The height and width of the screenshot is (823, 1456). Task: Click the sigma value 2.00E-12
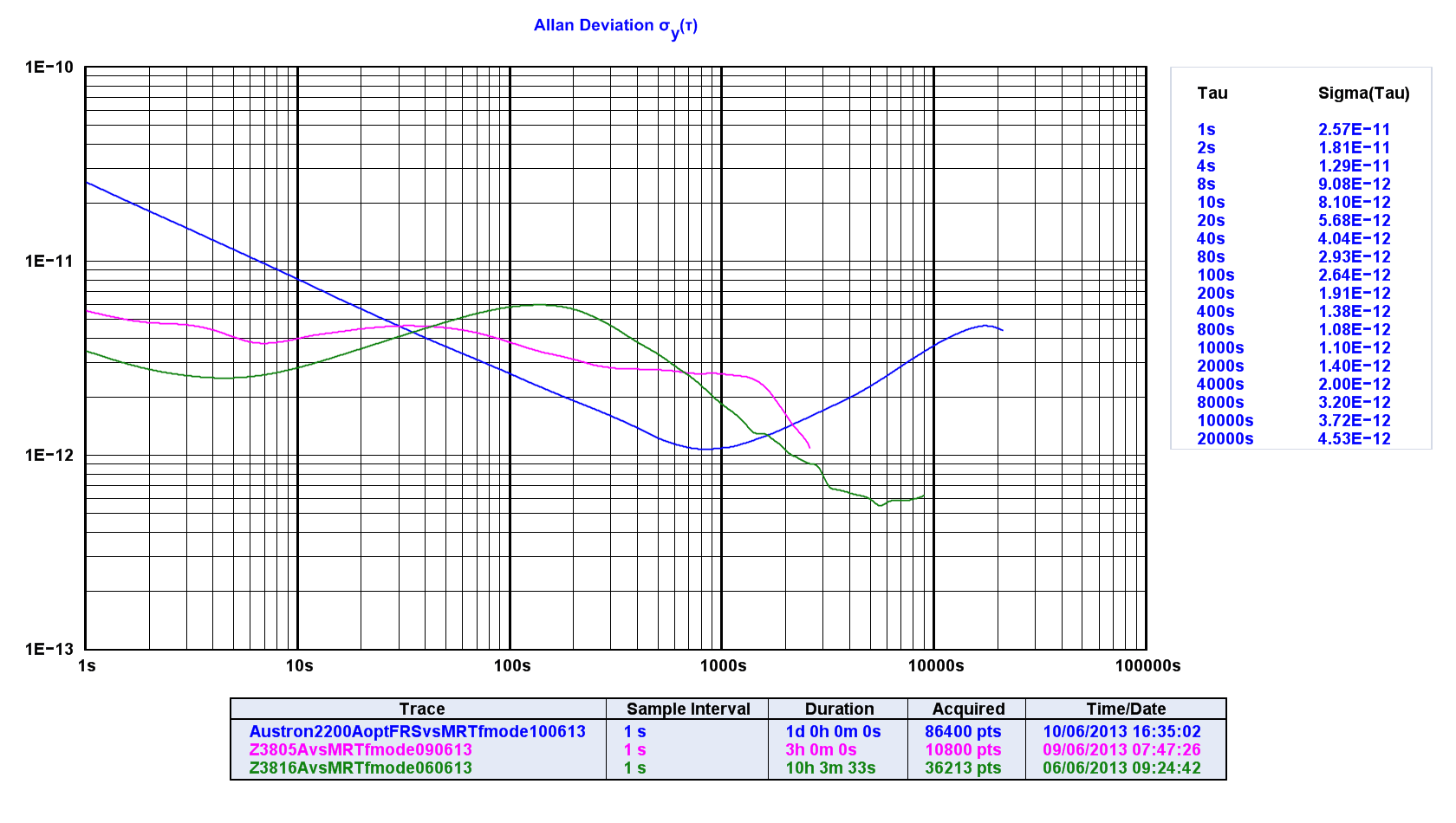1354,384
